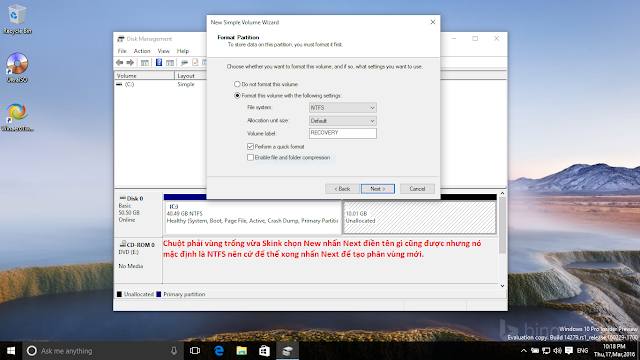Click the Back button in the wizard

[342, 189]
